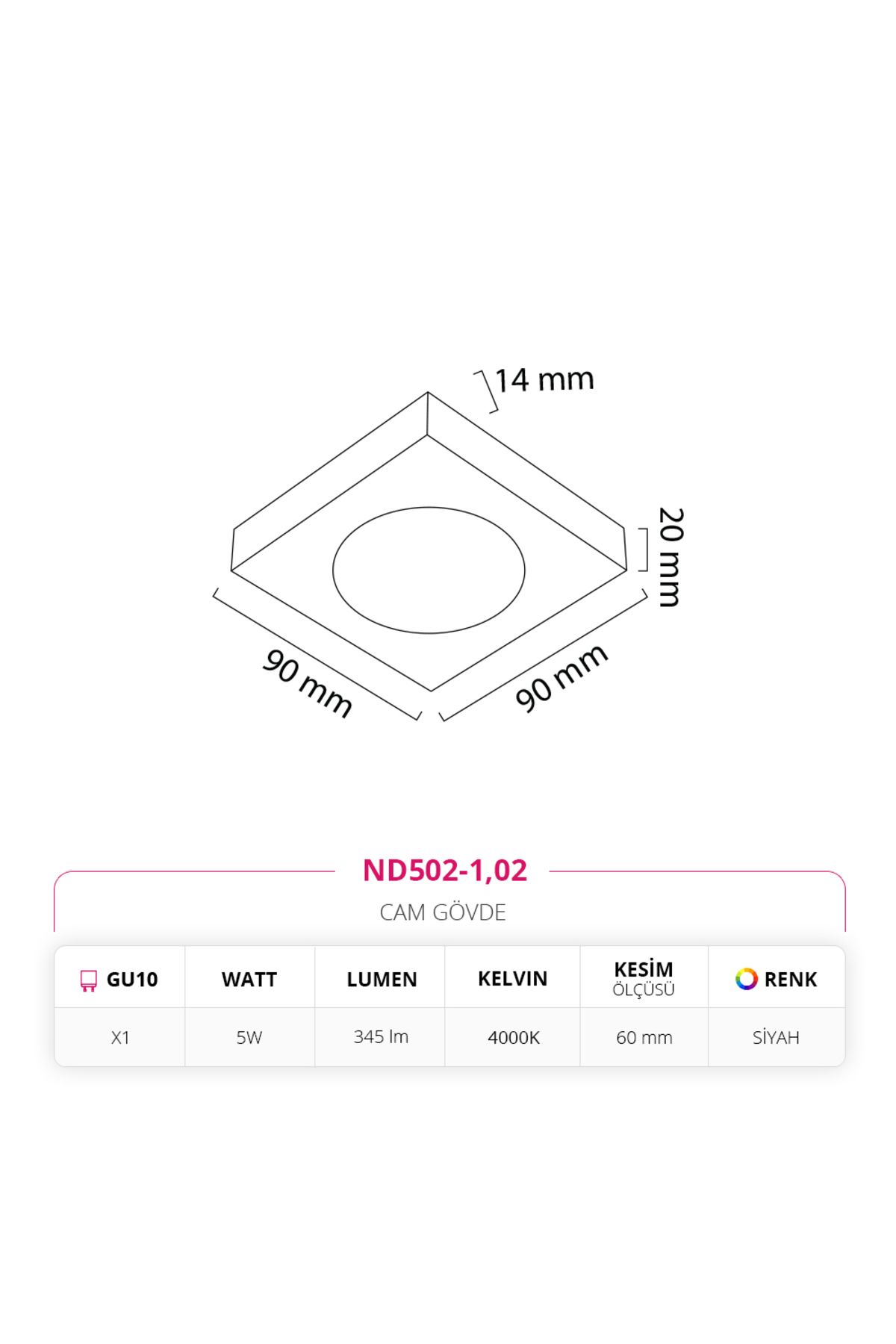
Task: Click the SİYAH color value
Action: point(776,1037)
